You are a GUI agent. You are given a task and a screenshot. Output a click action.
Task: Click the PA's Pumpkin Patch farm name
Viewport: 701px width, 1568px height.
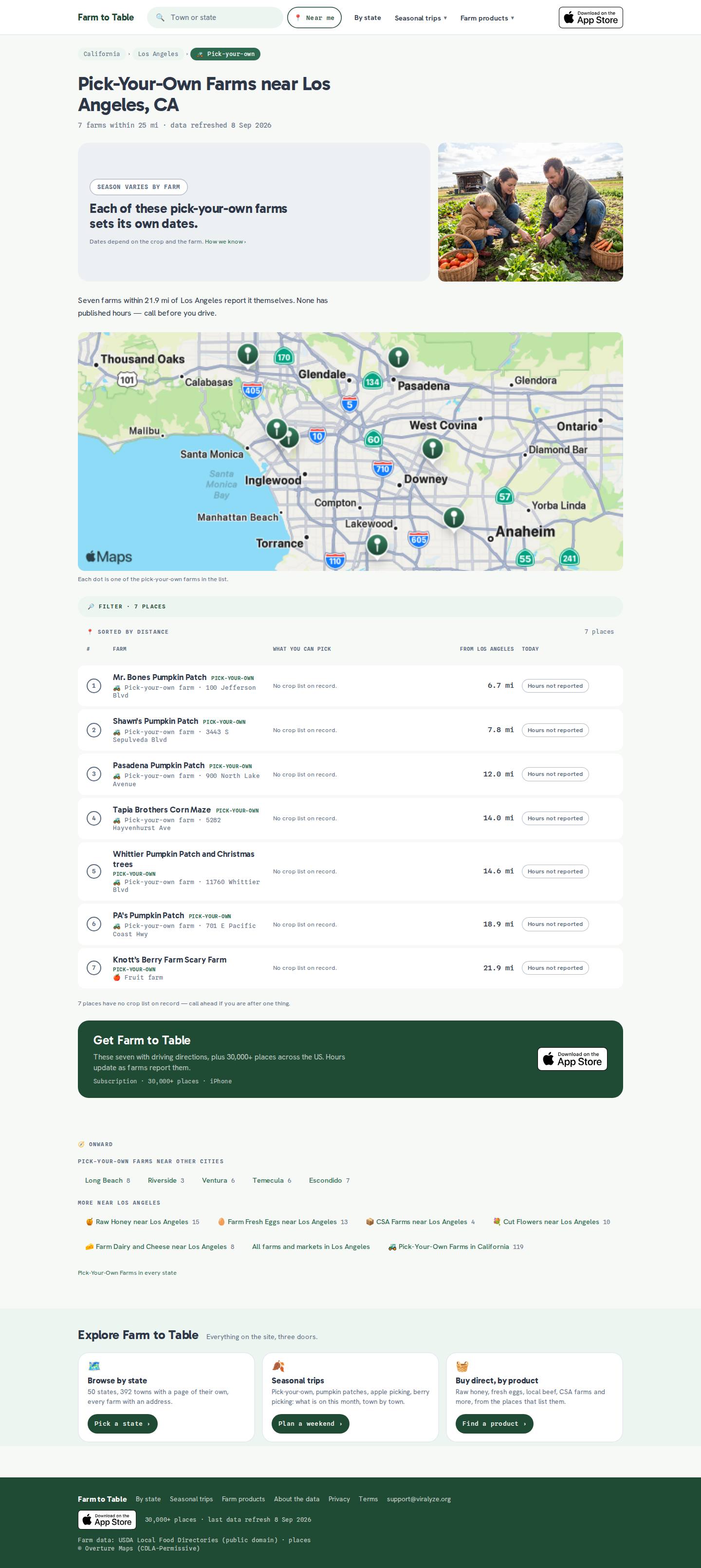(x=148, y=915)
